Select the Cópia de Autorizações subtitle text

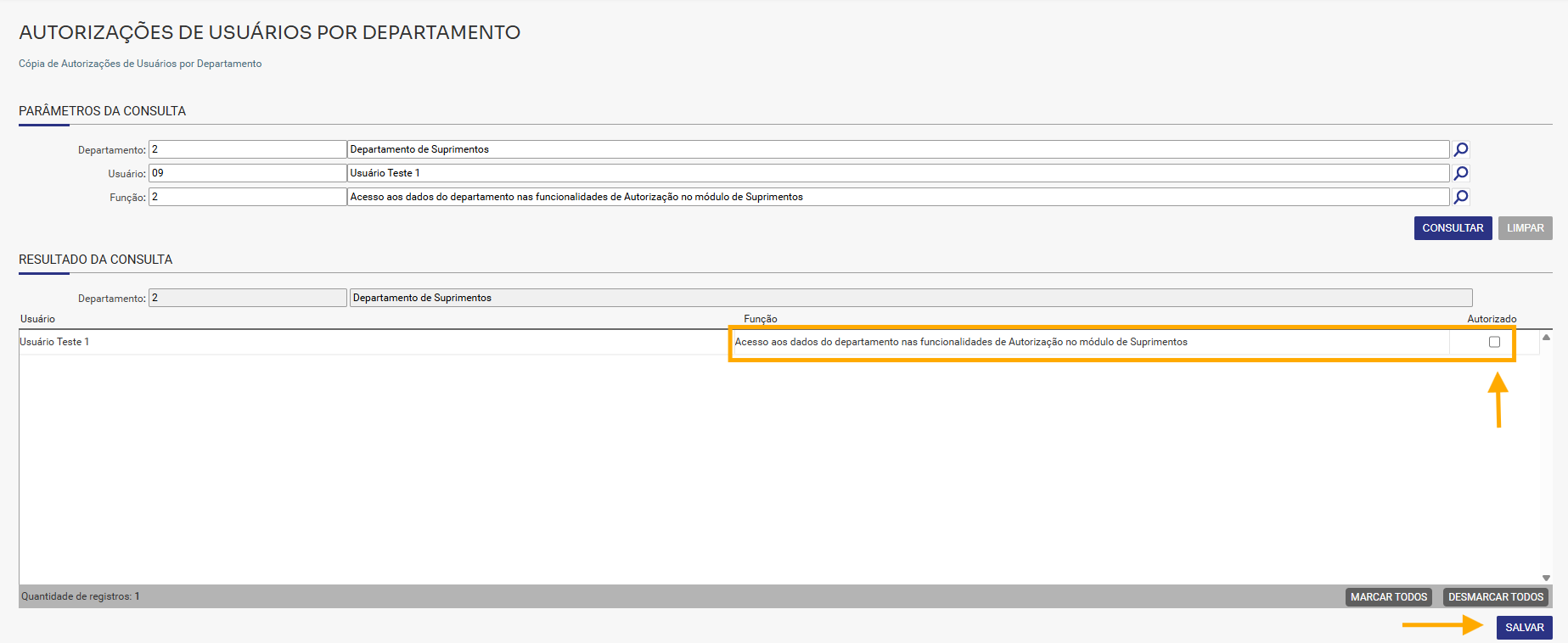140,64
